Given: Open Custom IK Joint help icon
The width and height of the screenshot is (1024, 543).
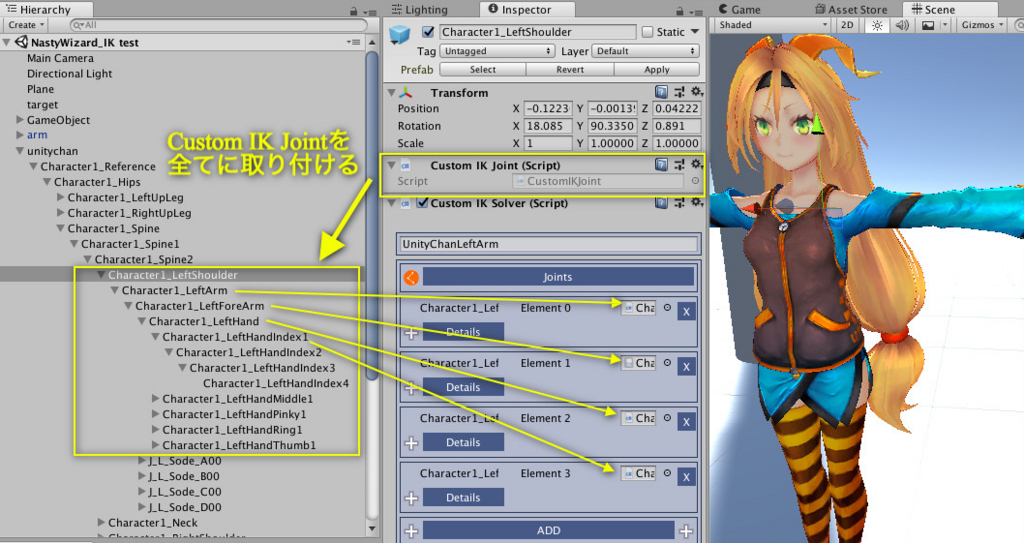Looking at the screenshot, I should coord(661,165).
